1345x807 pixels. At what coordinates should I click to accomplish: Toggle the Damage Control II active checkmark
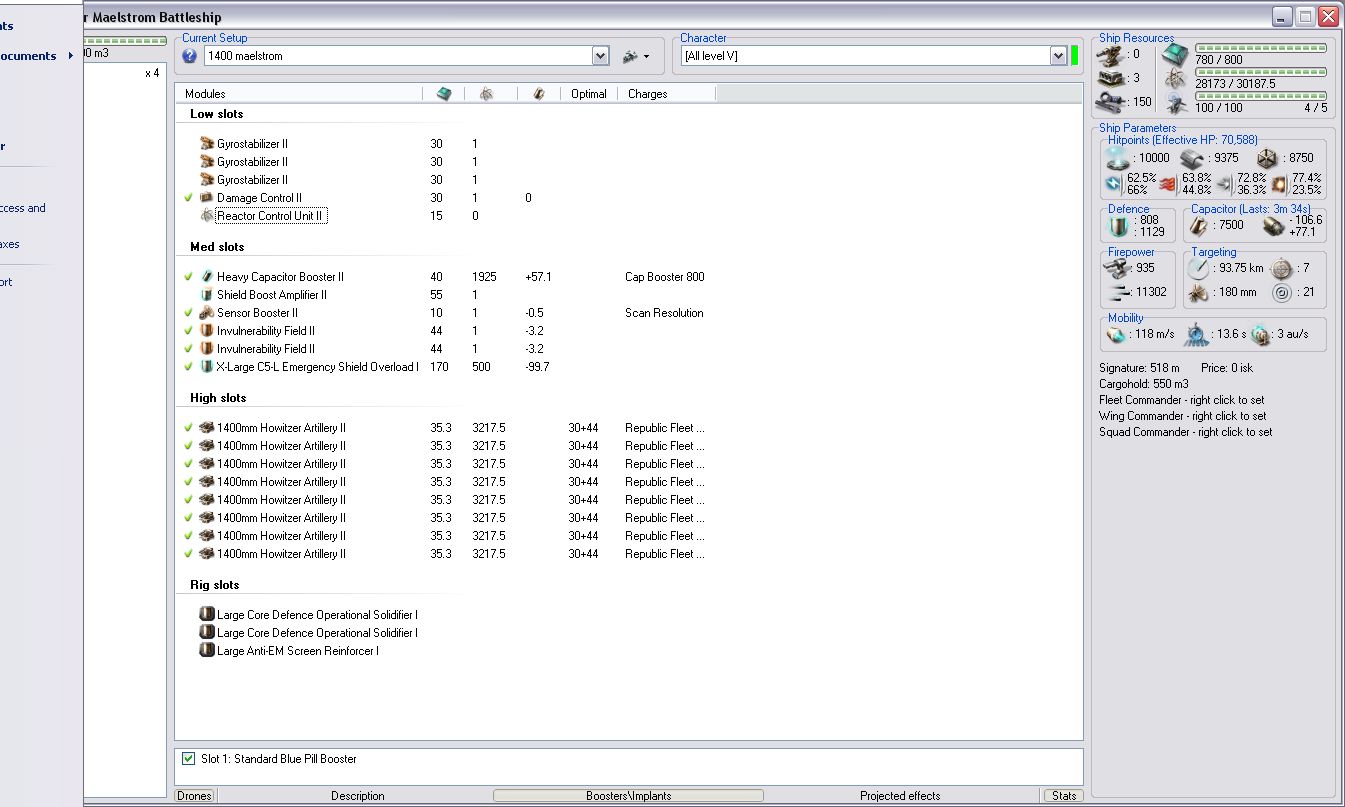point(189,198)
